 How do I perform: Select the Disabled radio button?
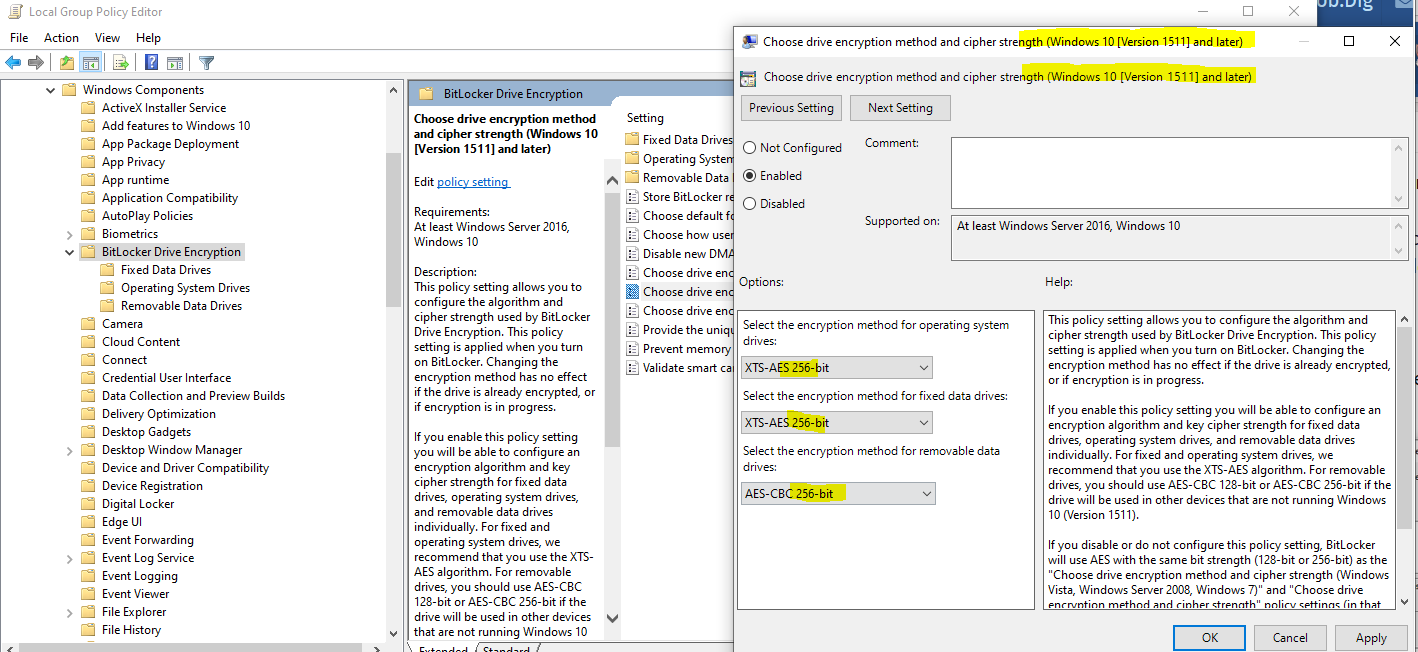click(x=750, y=204)
